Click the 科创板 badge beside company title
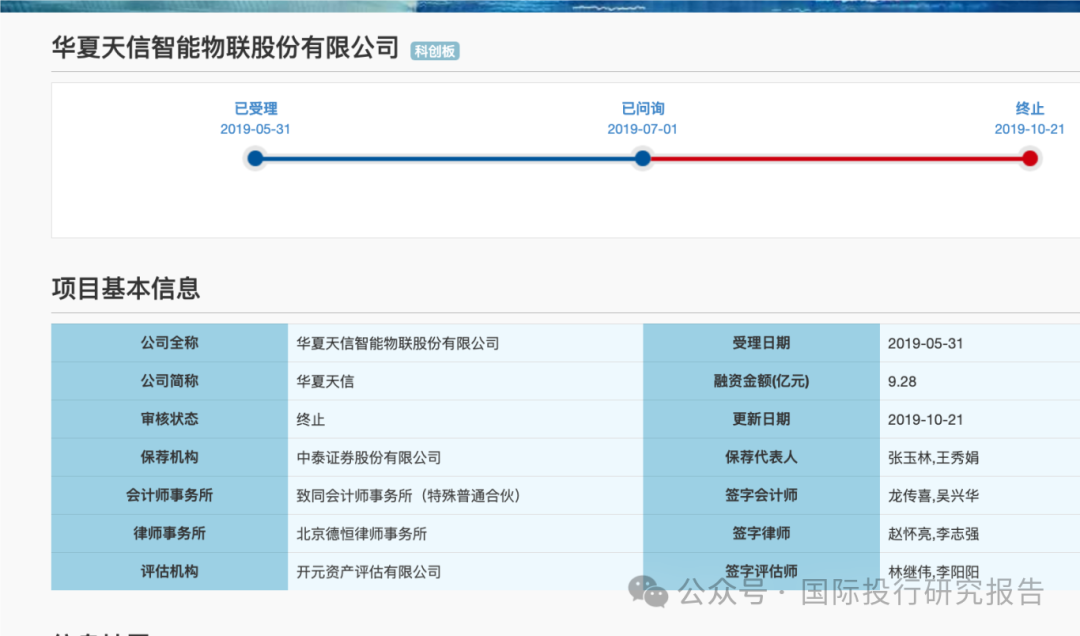Image resolution: width=1080 pixels, height=636 pixels. [435, 51]
